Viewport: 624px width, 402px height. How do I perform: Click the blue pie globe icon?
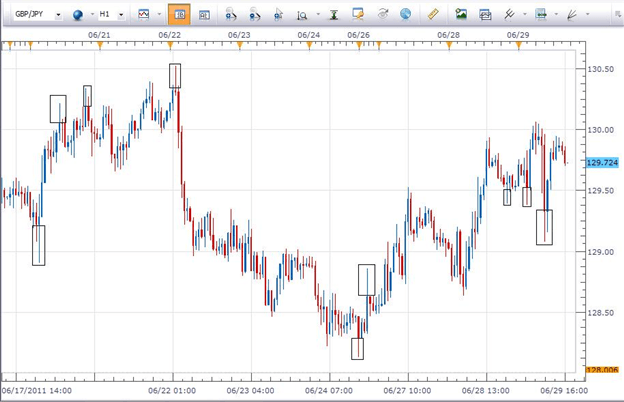(x=406, y=14)
